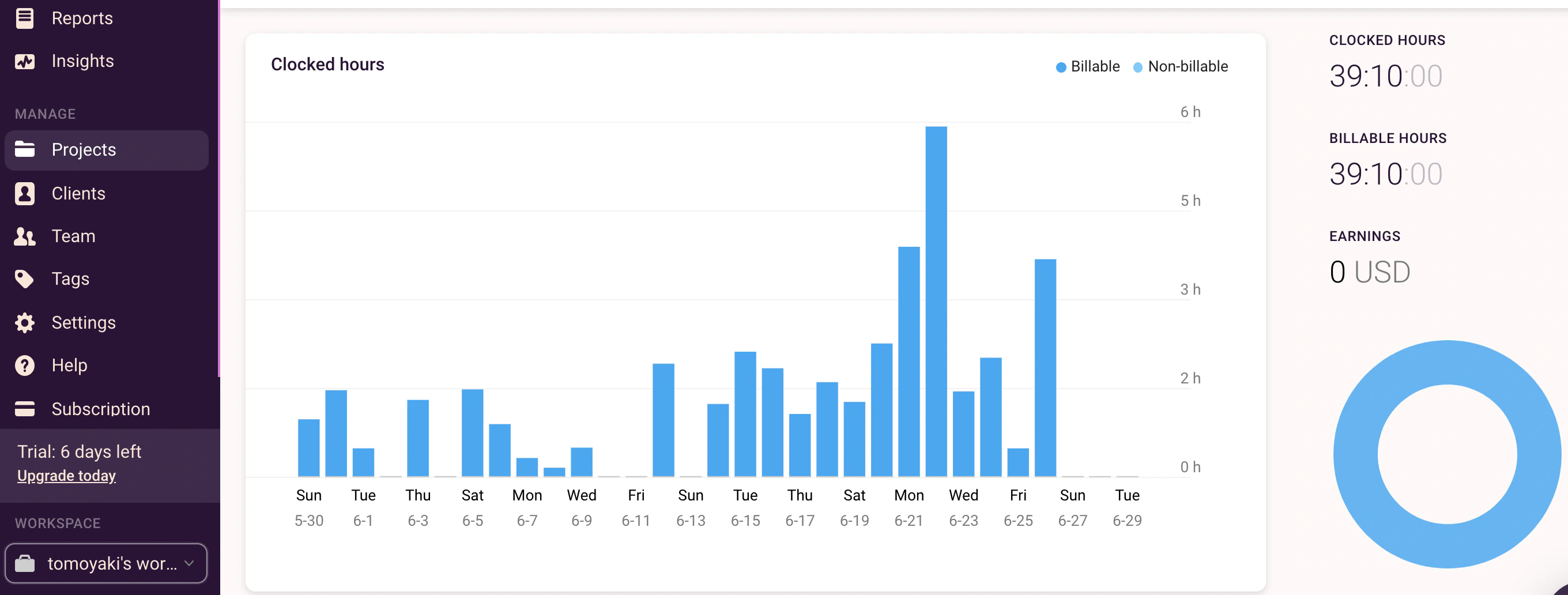Click the 'EARNINGS' label

pos(1365,236)
